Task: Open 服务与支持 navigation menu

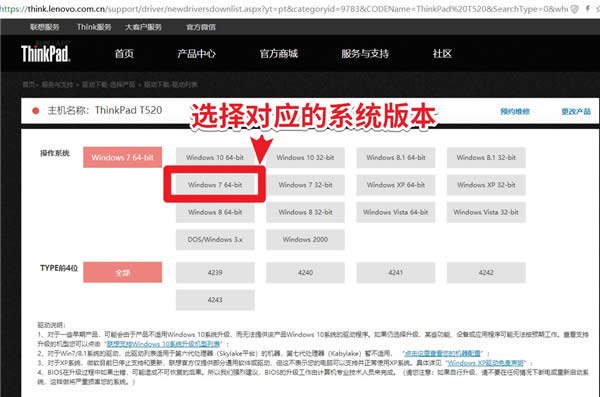Action: (x=365, y=54)
